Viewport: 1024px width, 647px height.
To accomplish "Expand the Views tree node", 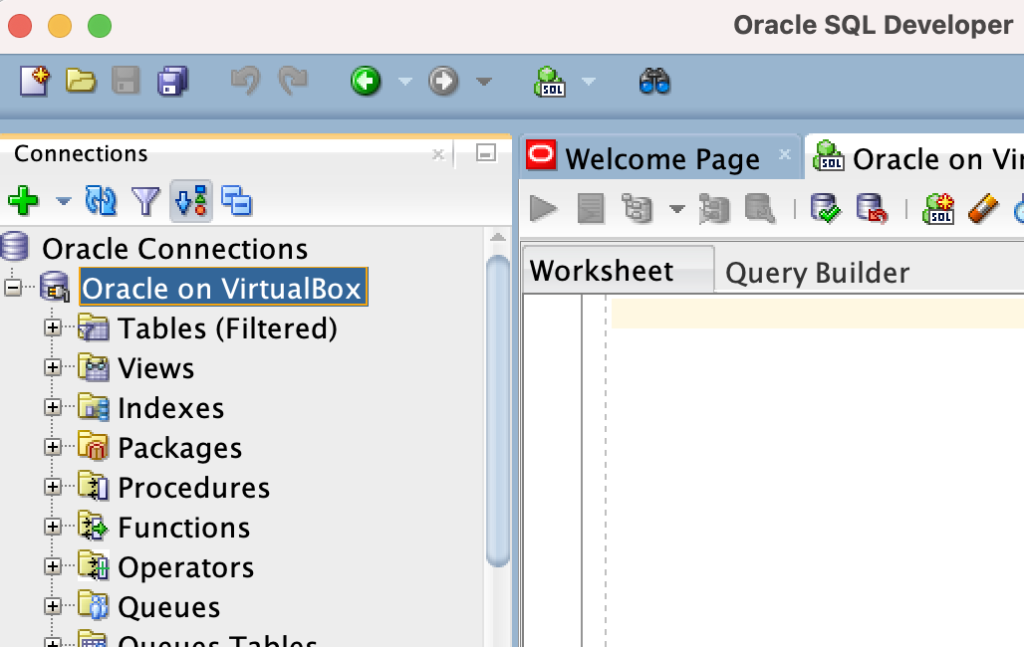I will pyautogui.click(x=54, y=368).
